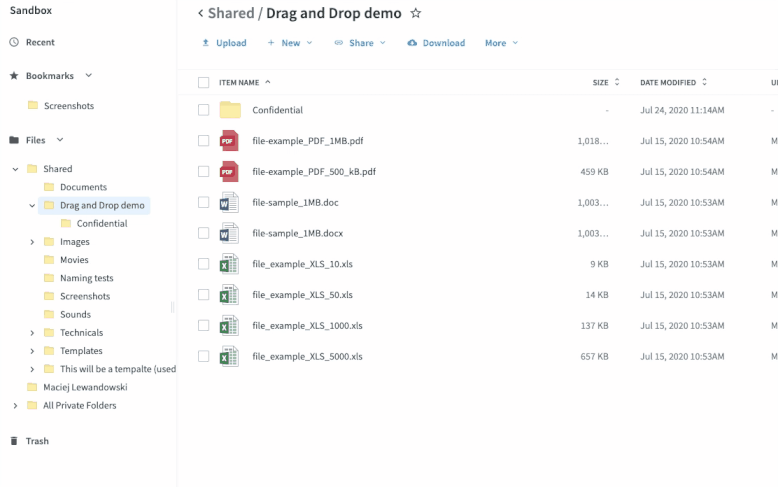The height and width of the screenshot is (487, 778).
Task: Check the box for file_example_XLS_5000.xls
Action: tap(204, 356)
